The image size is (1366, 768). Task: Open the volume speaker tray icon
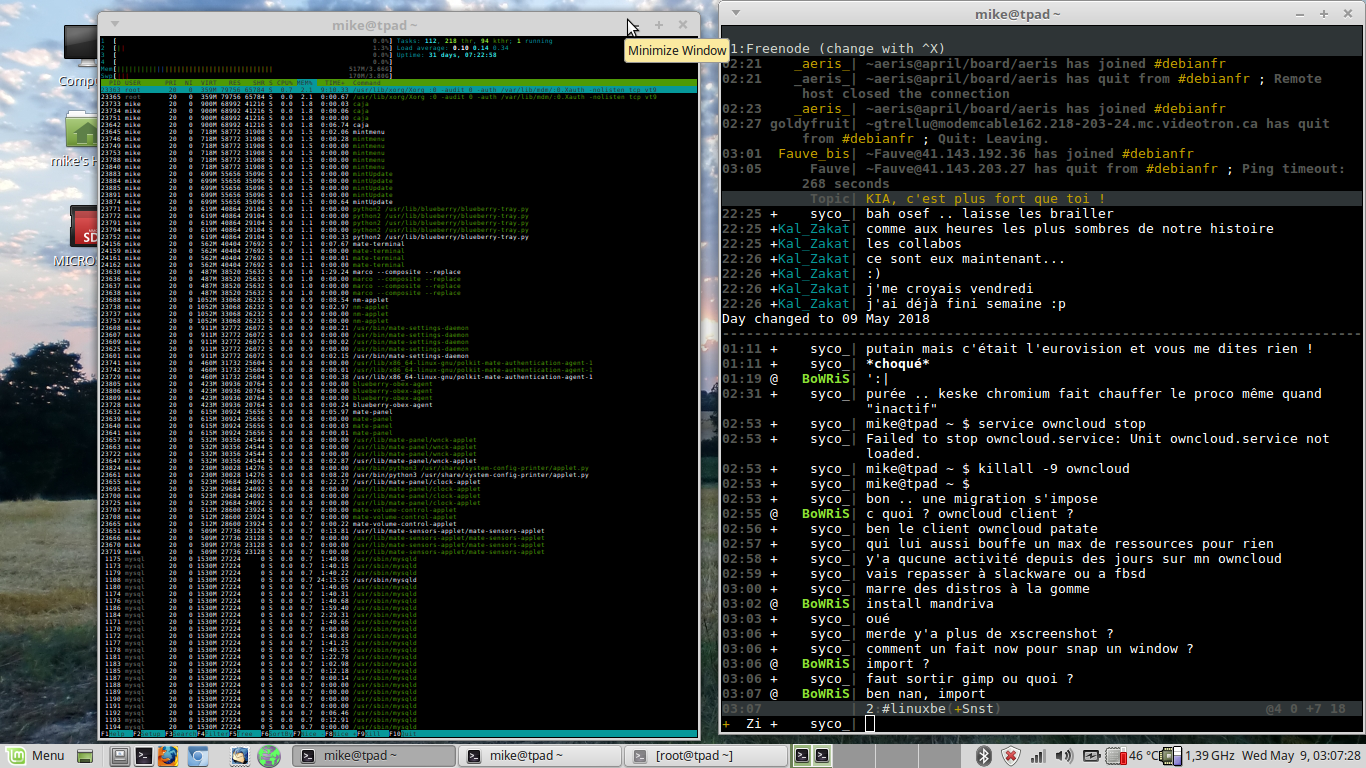[x=1063, y=756]
